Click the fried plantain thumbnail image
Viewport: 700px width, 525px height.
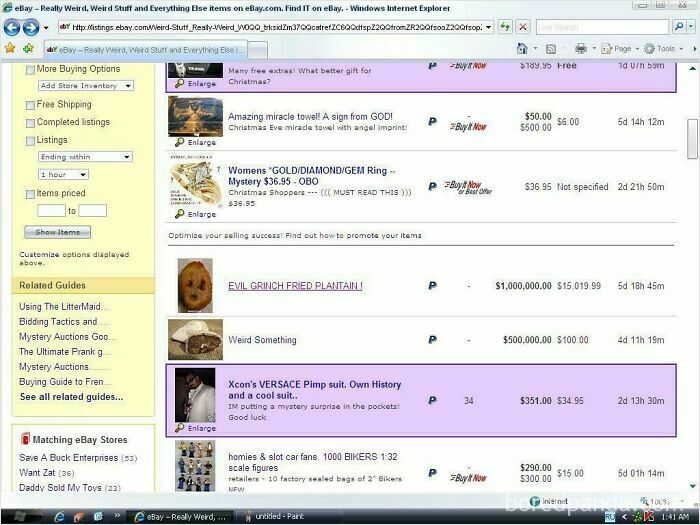195,286
